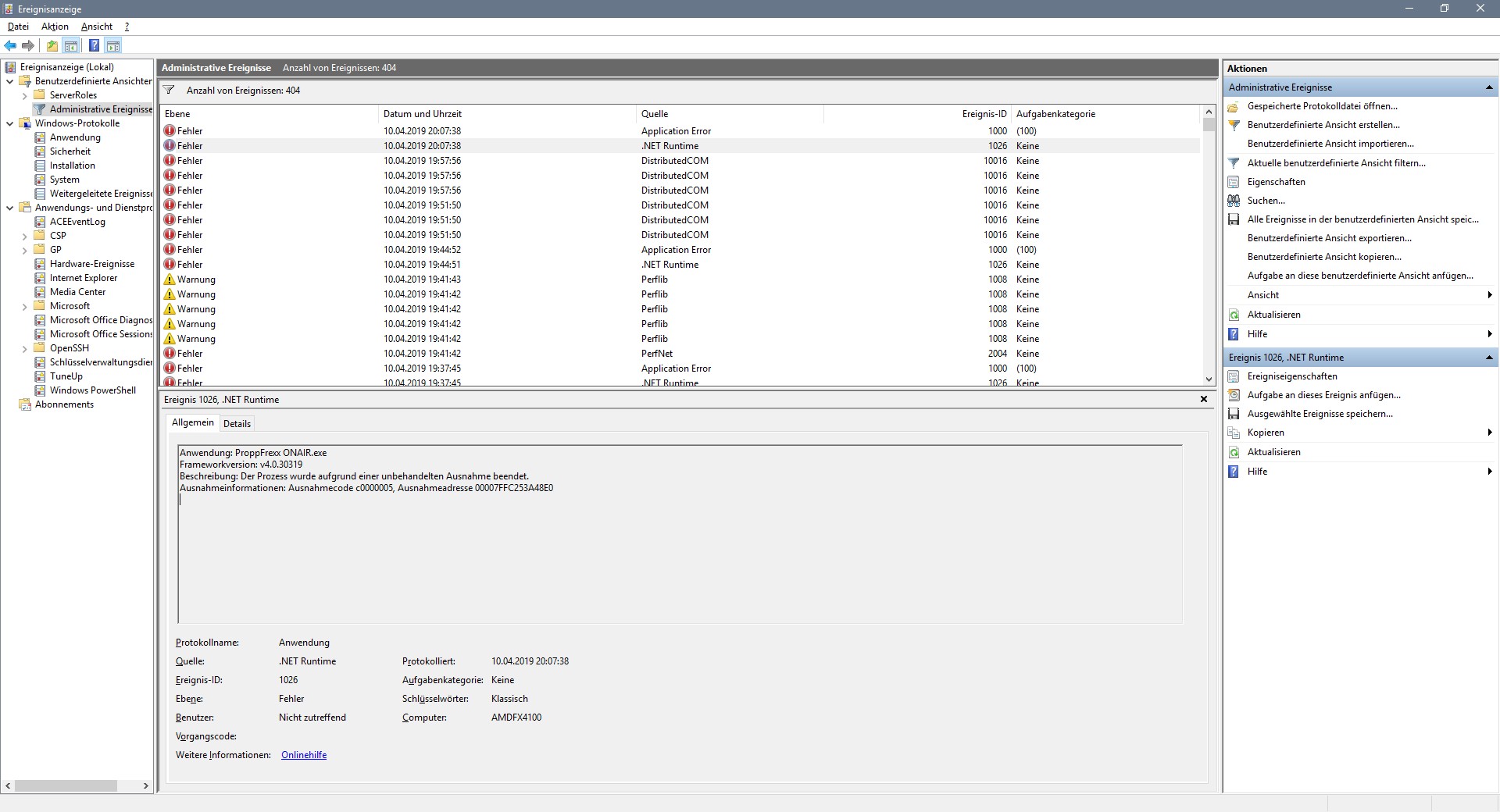Expand the CSP folder
Screen dimensions: 1500x812
25,236
